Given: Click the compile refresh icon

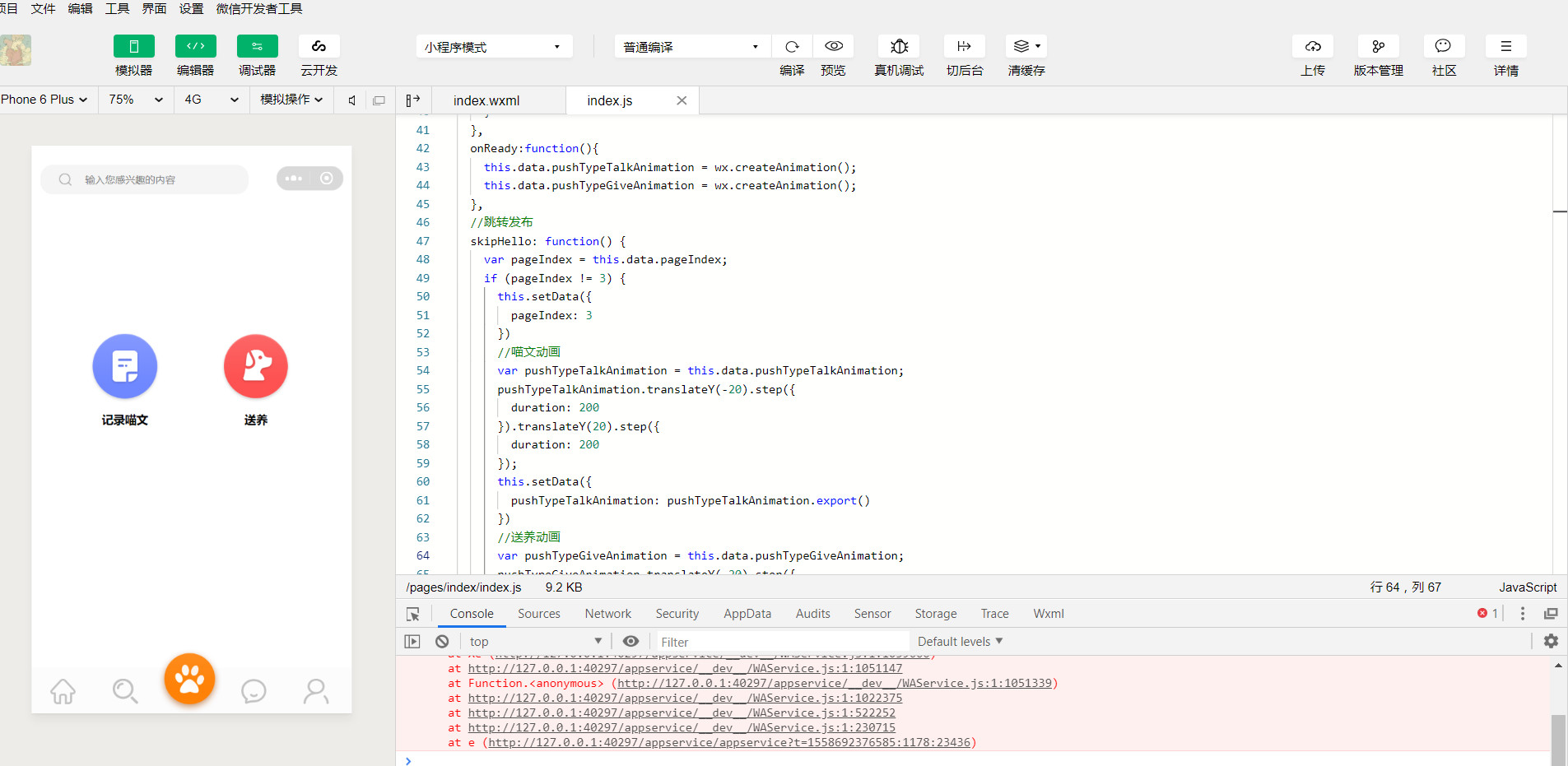Looking at the screenshot, I should pyautogui.click(x=792, y=47).
